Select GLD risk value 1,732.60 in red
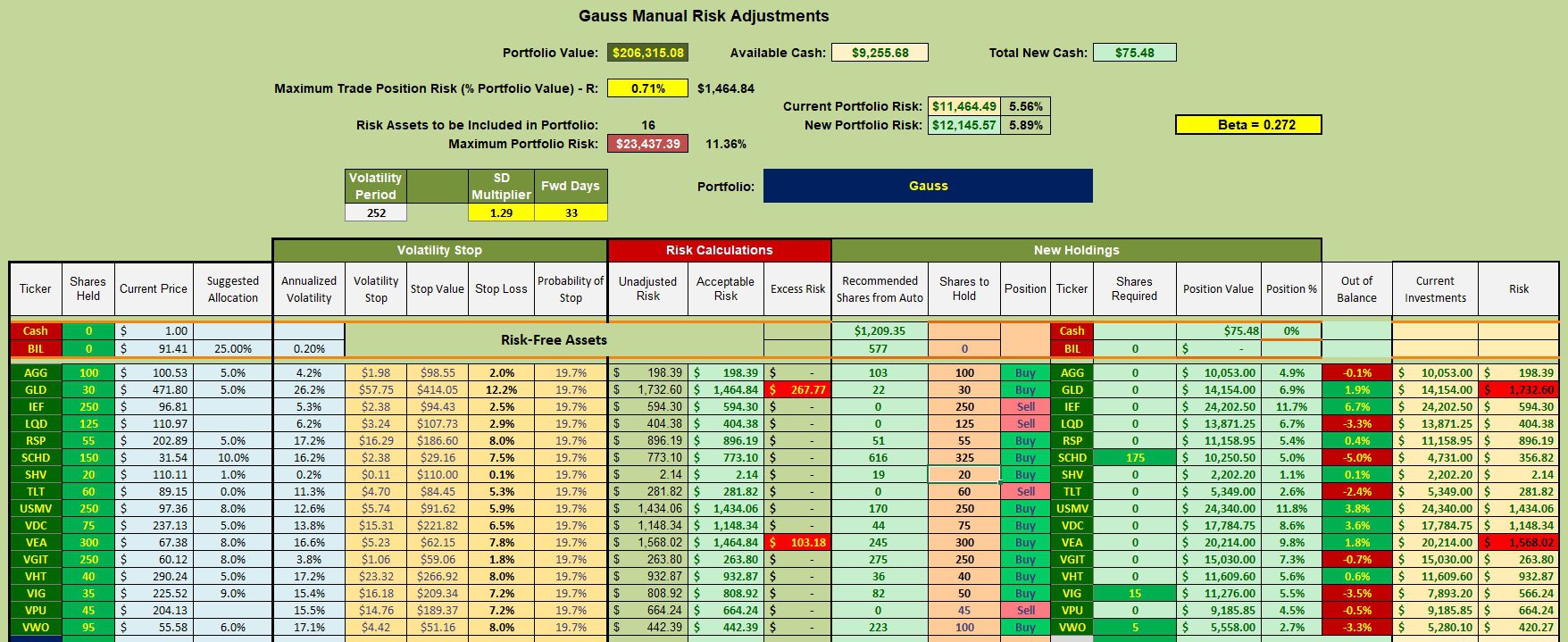The width and height of the screenshot is (1568, 642). pyautogui.click(x=1519, y=389)
